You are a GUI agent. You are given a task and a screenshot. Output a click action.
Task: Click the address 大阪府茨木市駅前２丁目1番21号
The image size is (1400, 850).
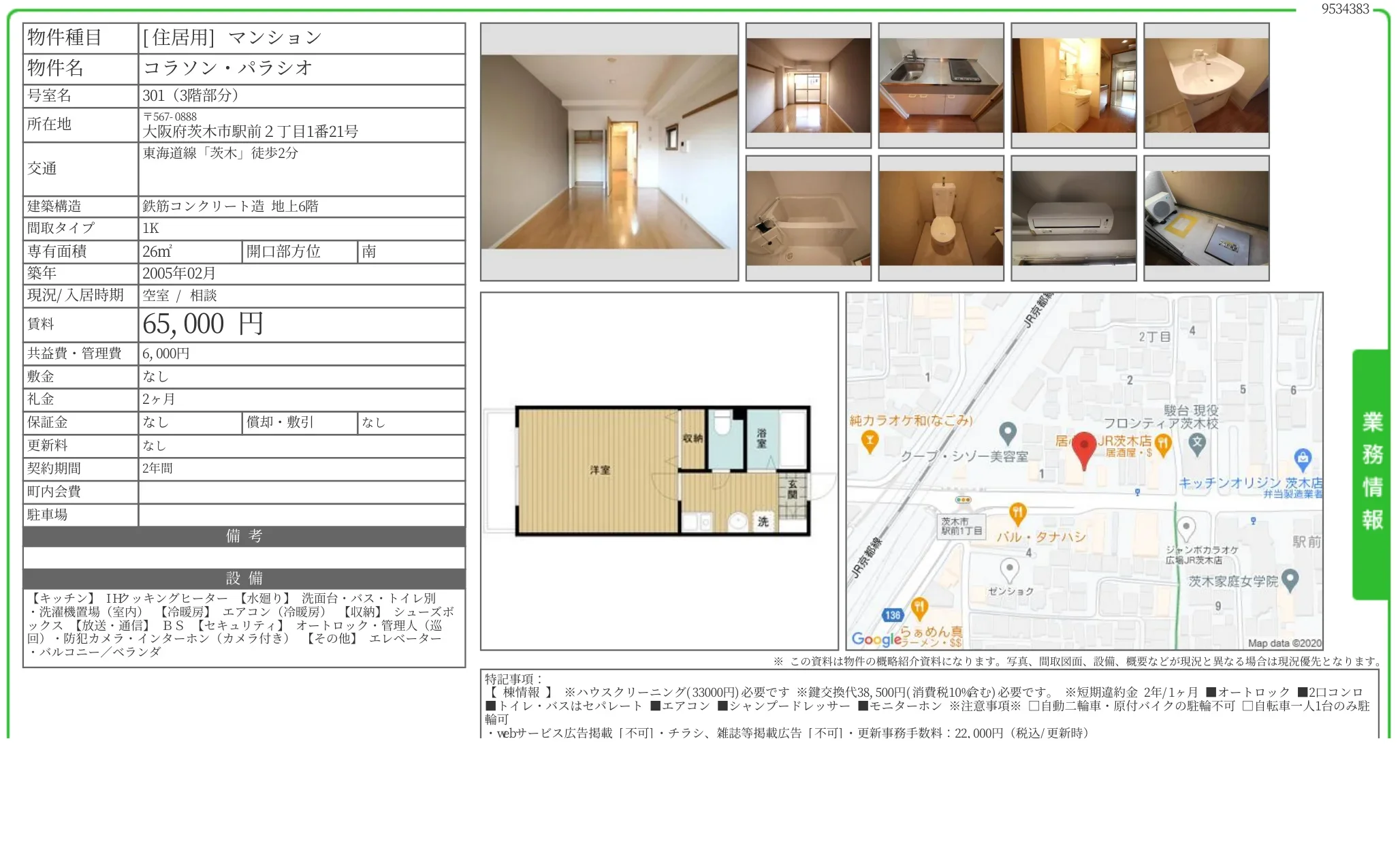250,131
